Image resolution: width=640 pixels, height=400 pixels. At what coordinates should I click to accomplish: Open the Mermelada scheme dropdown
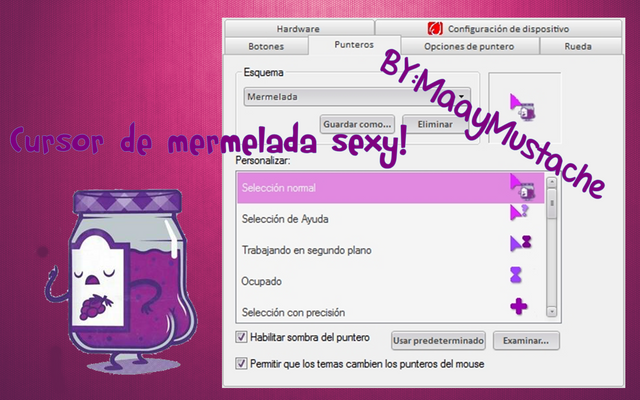357,97
